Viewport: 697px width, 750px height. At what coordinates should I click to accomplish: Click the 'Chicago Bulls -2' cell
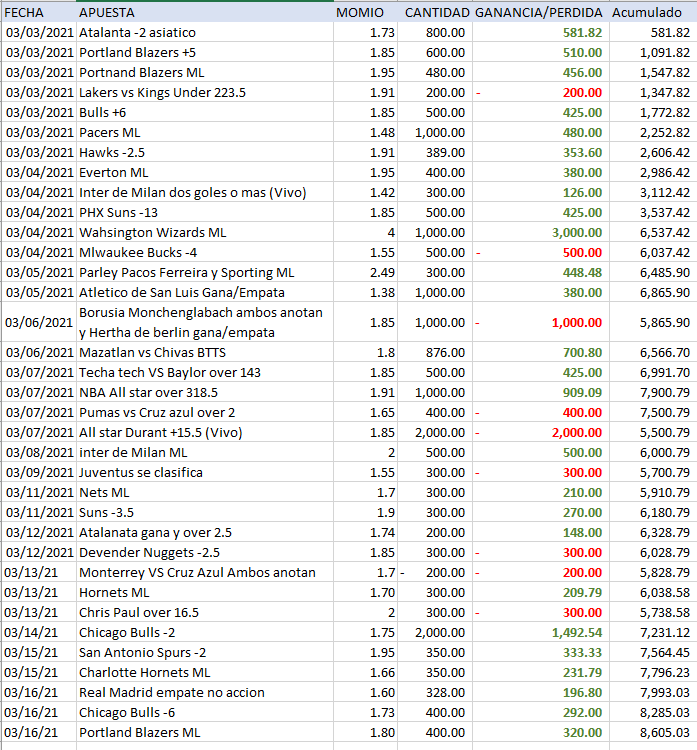point(205,632)
